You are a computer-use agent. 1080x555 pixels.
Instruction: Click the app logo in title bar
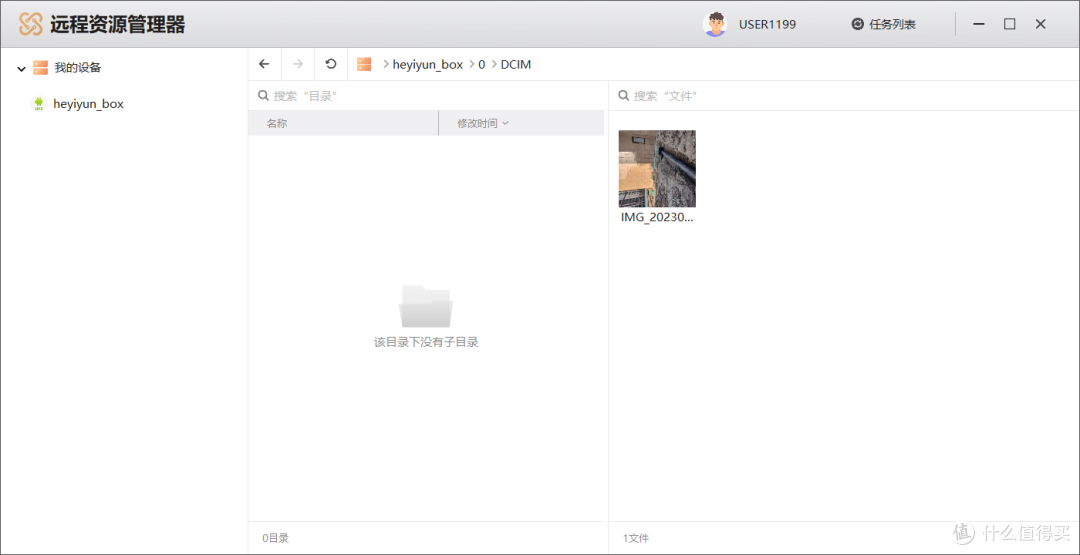(x=30, y=24)
